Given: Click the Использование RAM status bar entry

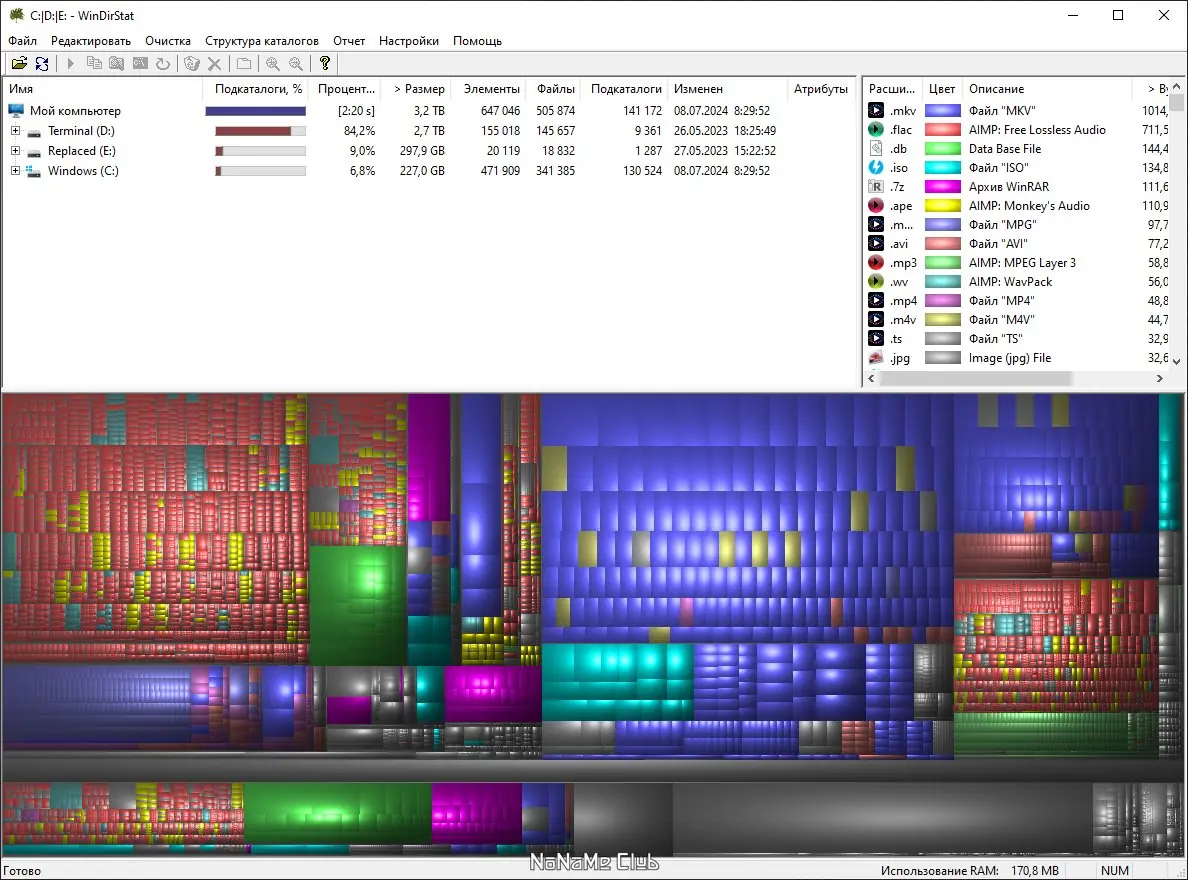Looking at the screenshot, I should coord(970,870).
